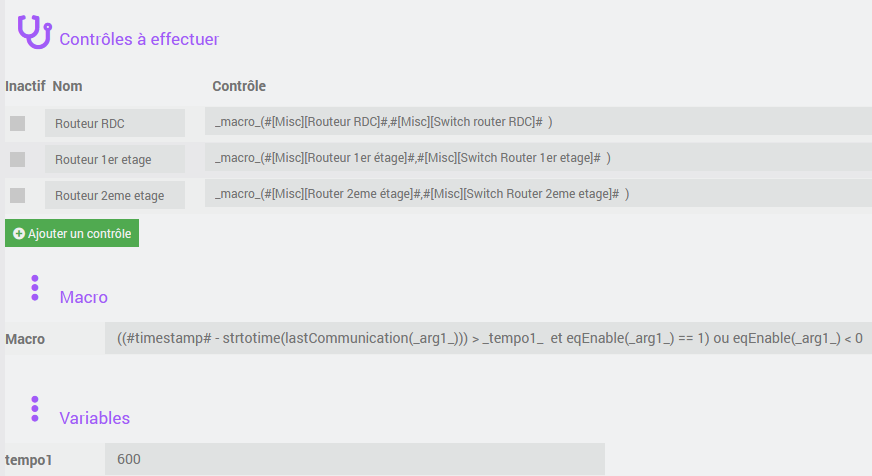Check Inactif box for Routeur 1er etage
The height and width of the screenshot is (476, 872).
coord(17,159)
